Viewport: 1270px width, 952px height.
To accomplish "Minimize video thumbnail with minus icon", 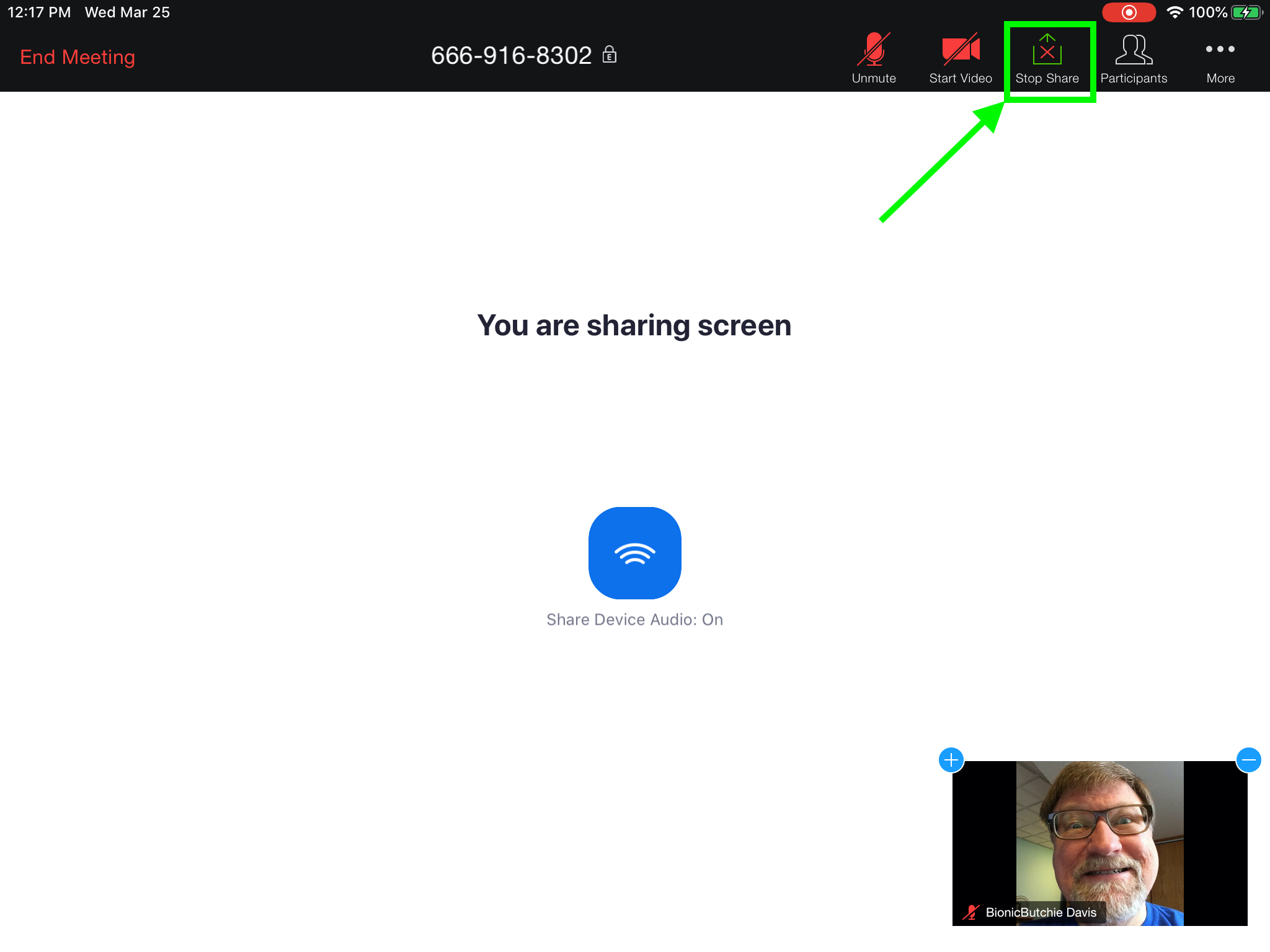I will tap(1248, 760).
